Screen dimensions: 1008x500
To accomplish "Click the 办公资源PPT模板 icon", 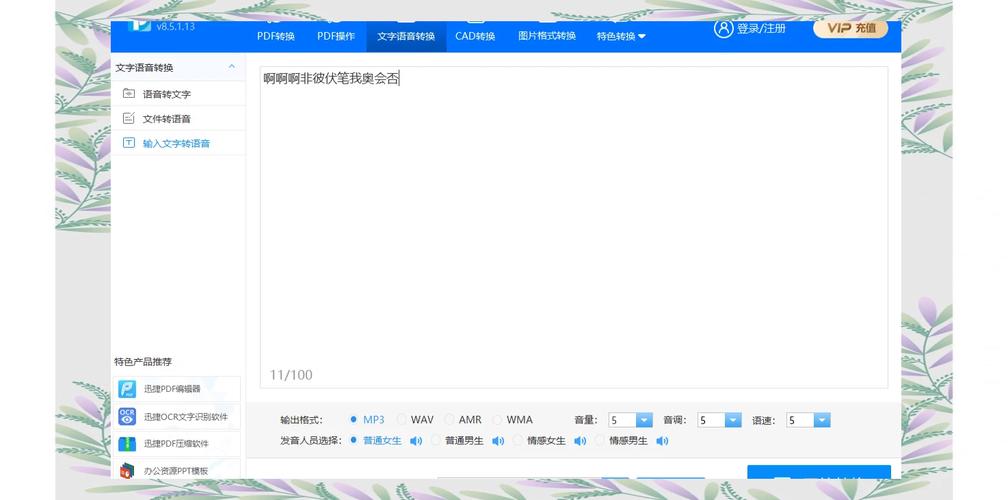I will click(127, 470).
